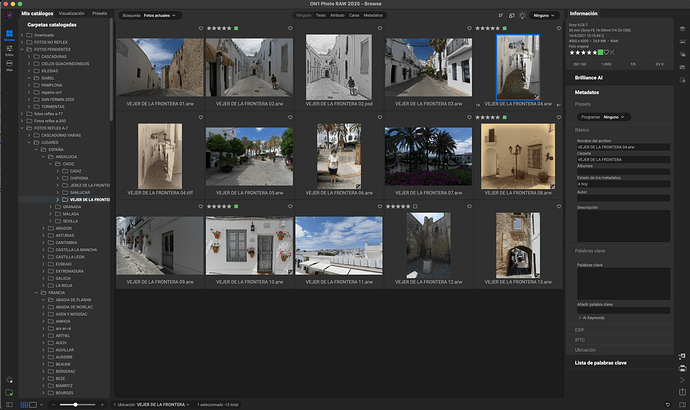This screenshot has width=690, height=410.
Task: Select grid view icon in bottom bar
Action: tap(24, 404)
